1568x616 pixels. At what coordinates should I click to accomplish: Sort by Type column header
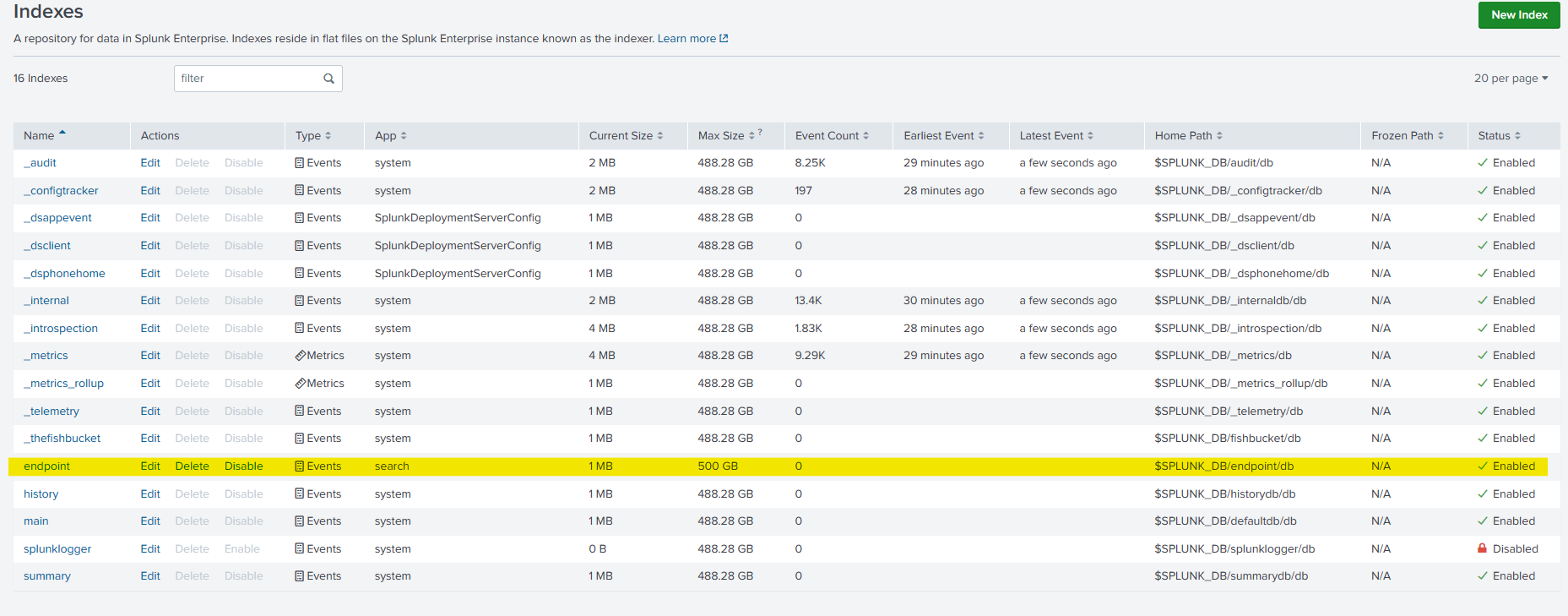click(x=313, y=136)
